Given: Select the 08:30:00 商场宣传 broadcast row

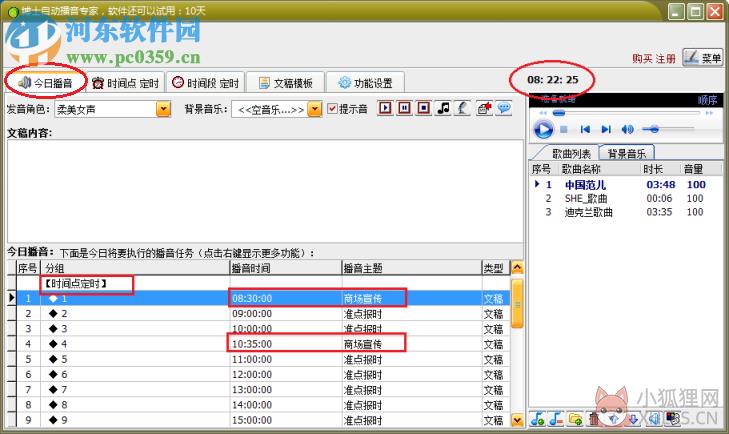Looking at the screenshot, I should 263,298.
